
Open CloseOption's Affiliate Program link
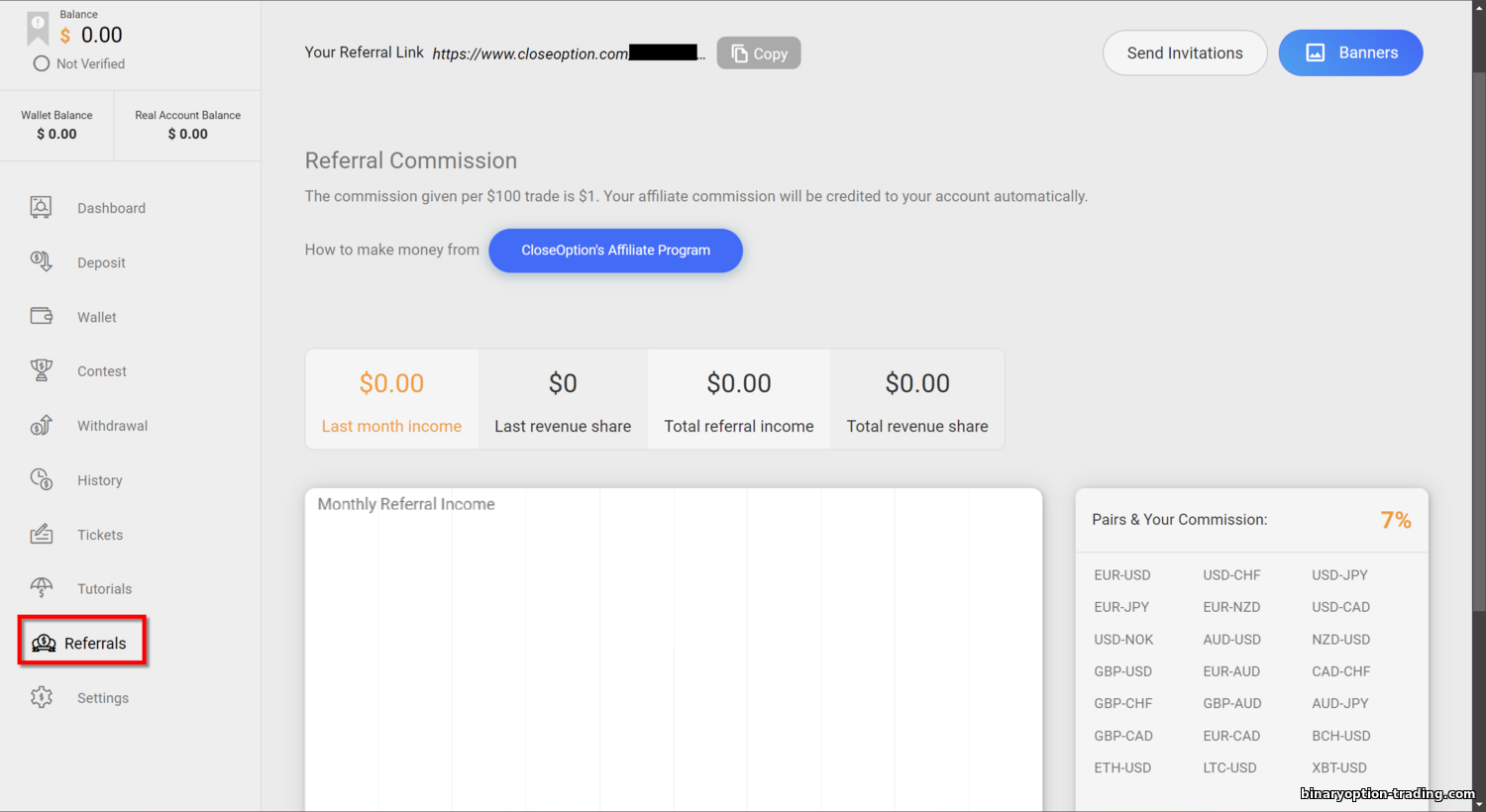[x=615, y=251]
